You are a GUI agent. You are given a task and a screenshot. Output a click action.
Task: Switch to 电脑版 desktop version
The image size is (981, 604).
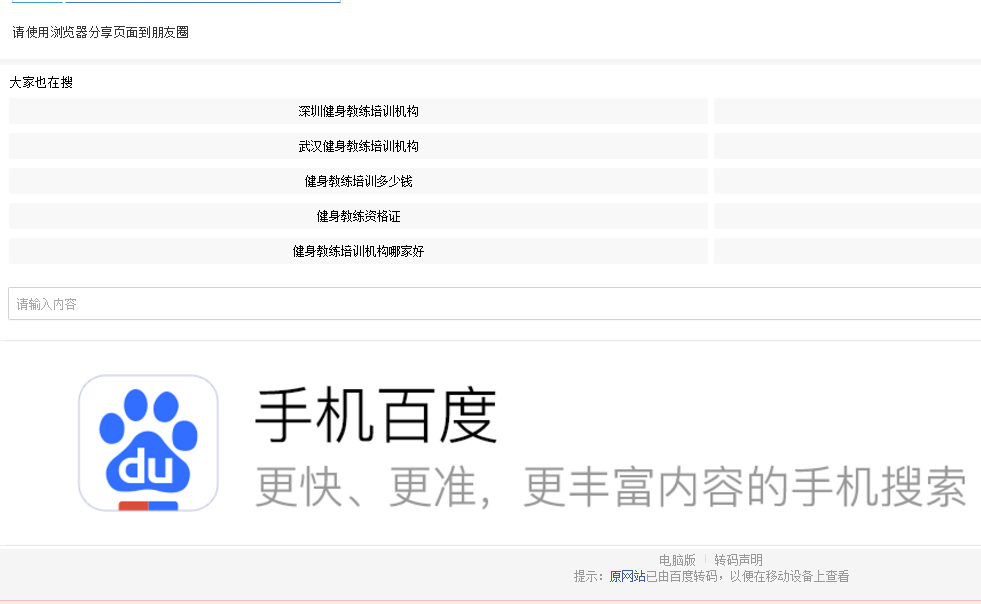point(677,560)
